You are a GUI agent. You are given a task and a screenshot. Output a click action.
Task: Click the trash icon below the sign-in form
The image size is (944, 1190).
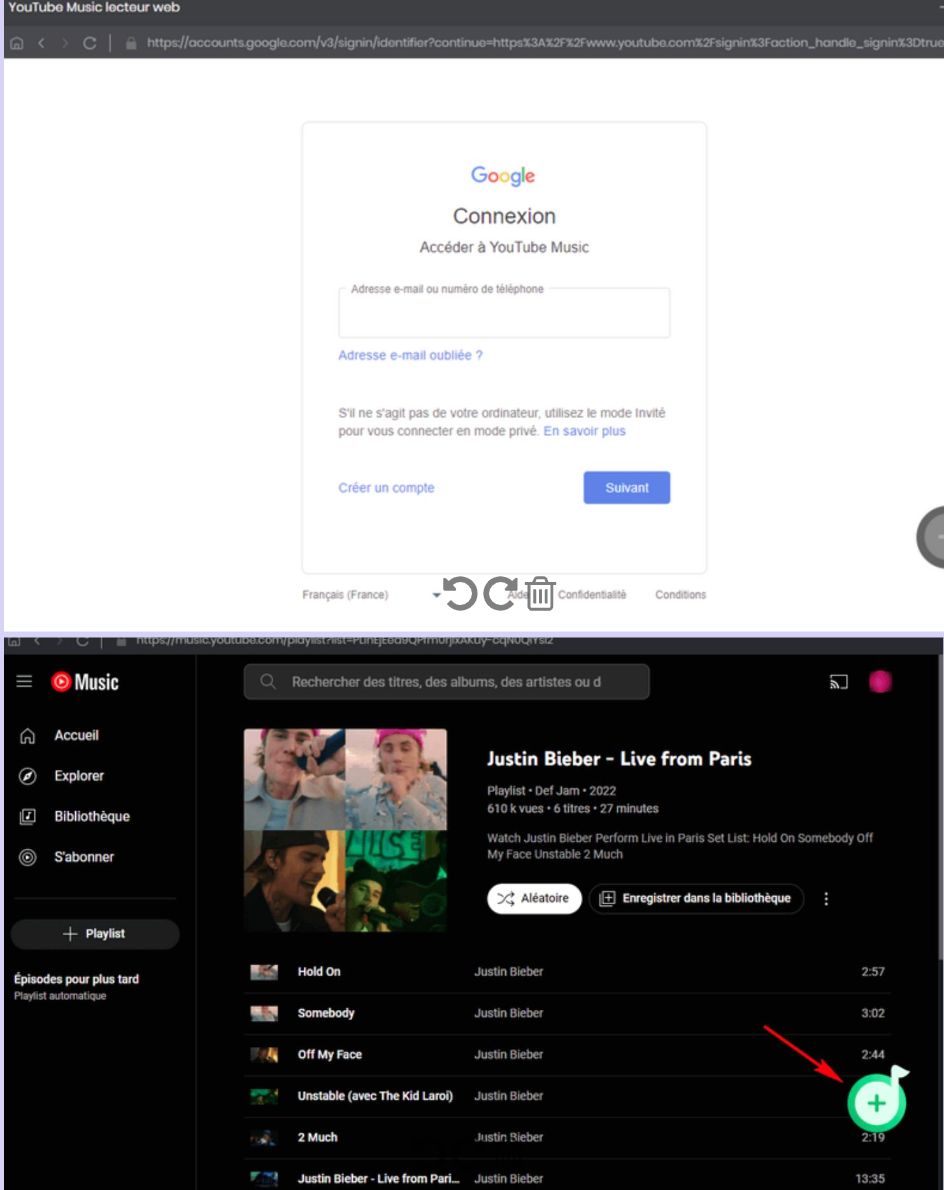point(540,593)
